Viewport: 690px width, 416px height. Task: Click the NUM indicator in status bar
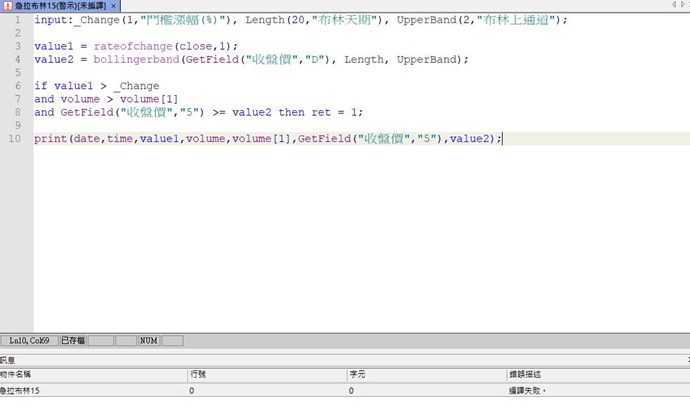click(148, 341)
